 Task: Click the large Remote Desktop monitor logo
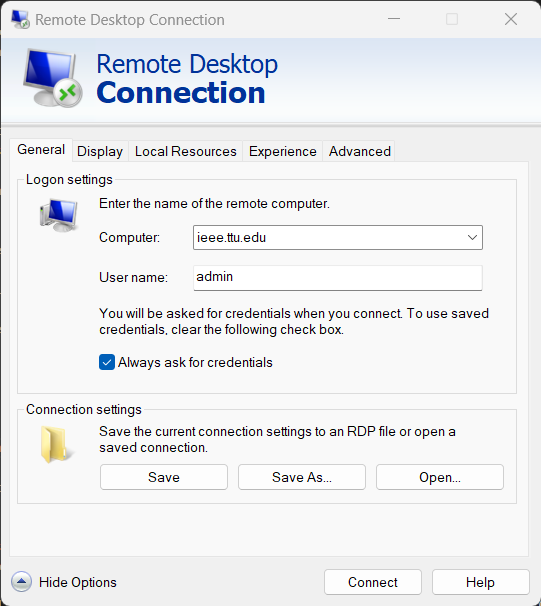pos(53,78)
